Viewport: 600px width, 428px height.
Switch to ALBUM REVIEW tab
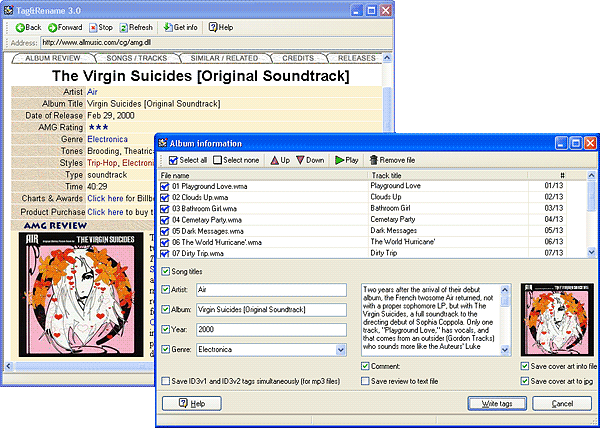[x=53, y=58]
